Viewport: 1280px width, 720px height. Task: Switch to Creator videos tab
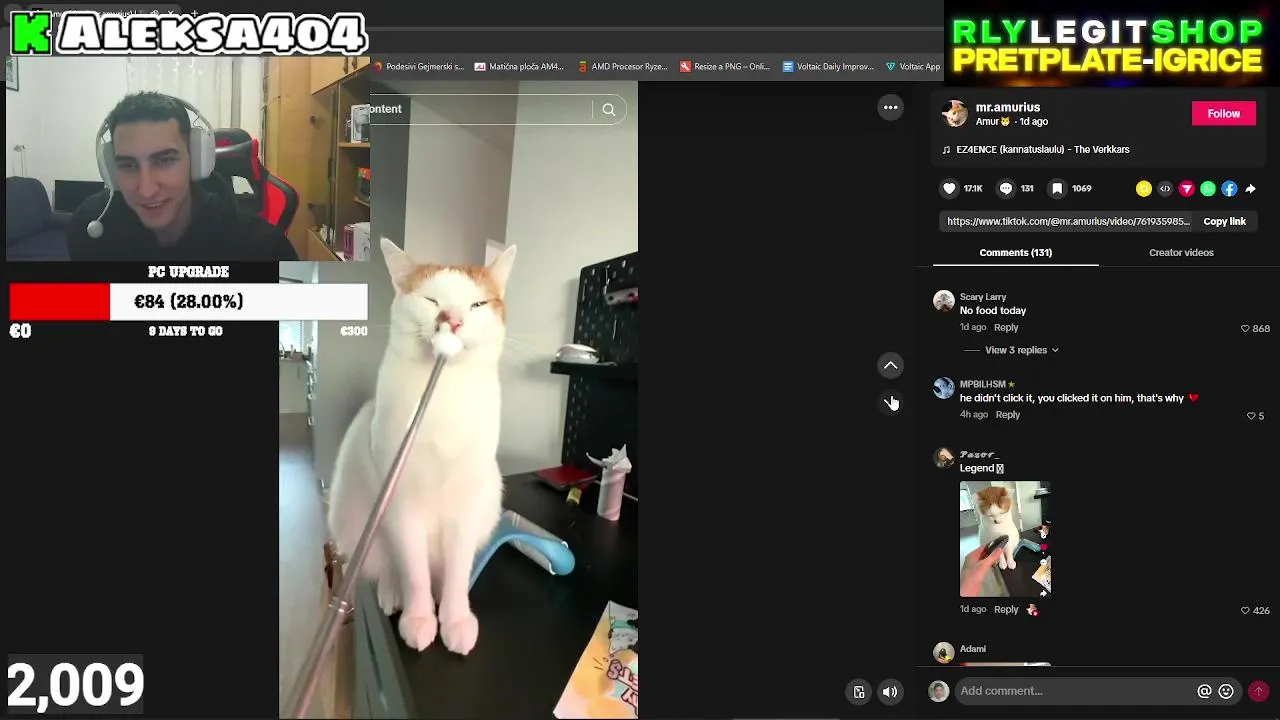1181,253
